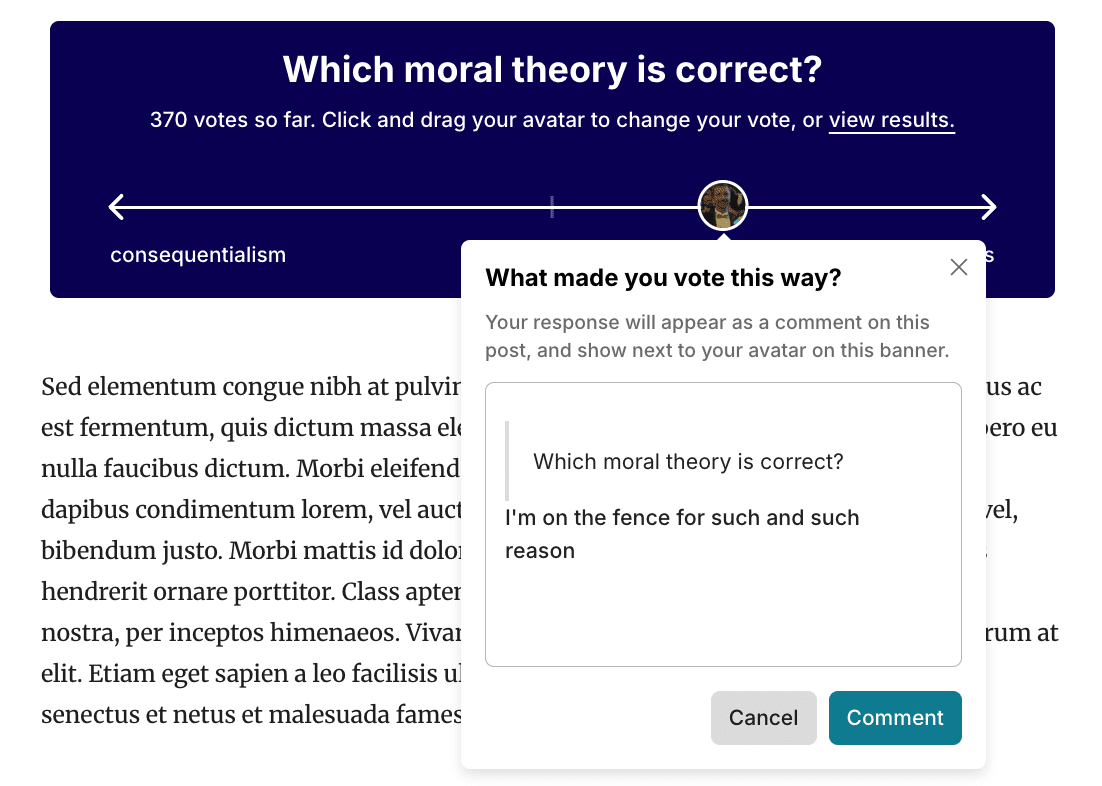Close the 'What made you vote this way?' popup
Viewport: 1102px width, 786px height.
click(959, 267)
